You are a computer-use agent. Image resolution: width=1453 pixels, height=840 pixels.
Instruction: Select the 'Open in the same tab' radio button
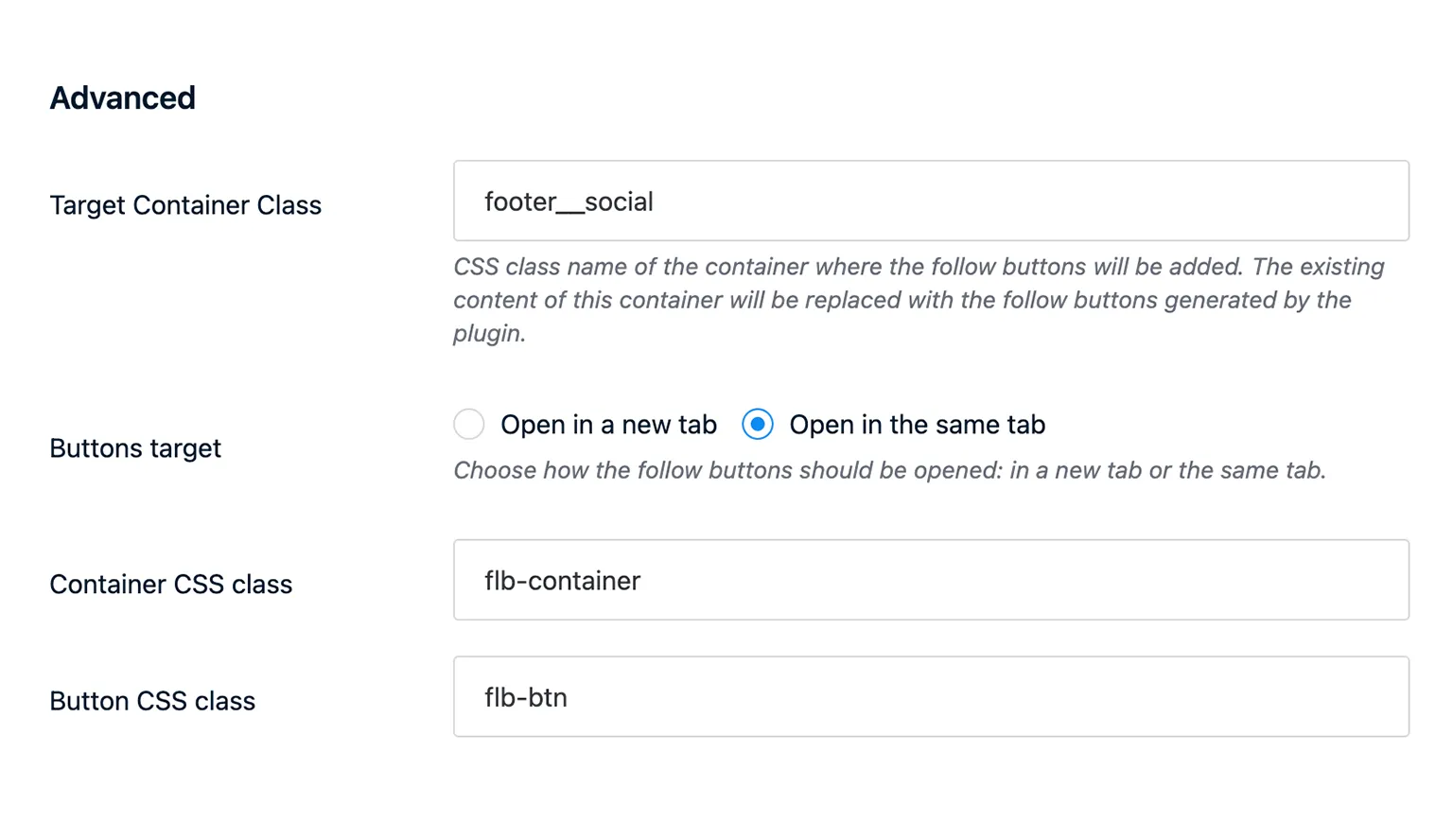click(x=758, y=425)
